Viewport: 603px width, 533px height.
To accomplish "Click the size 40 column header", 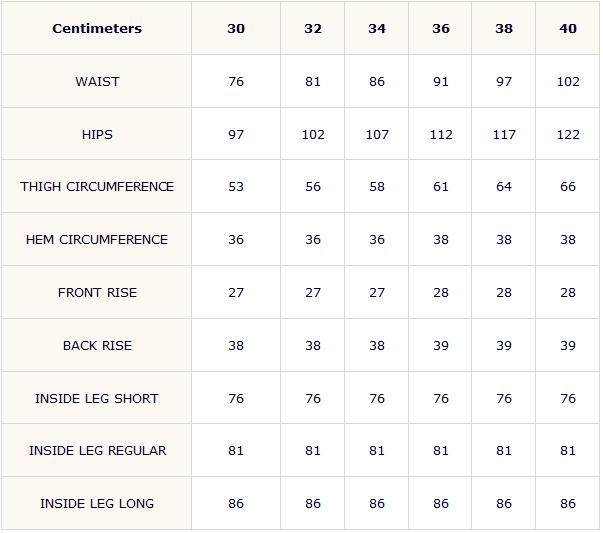I will 568,28.
